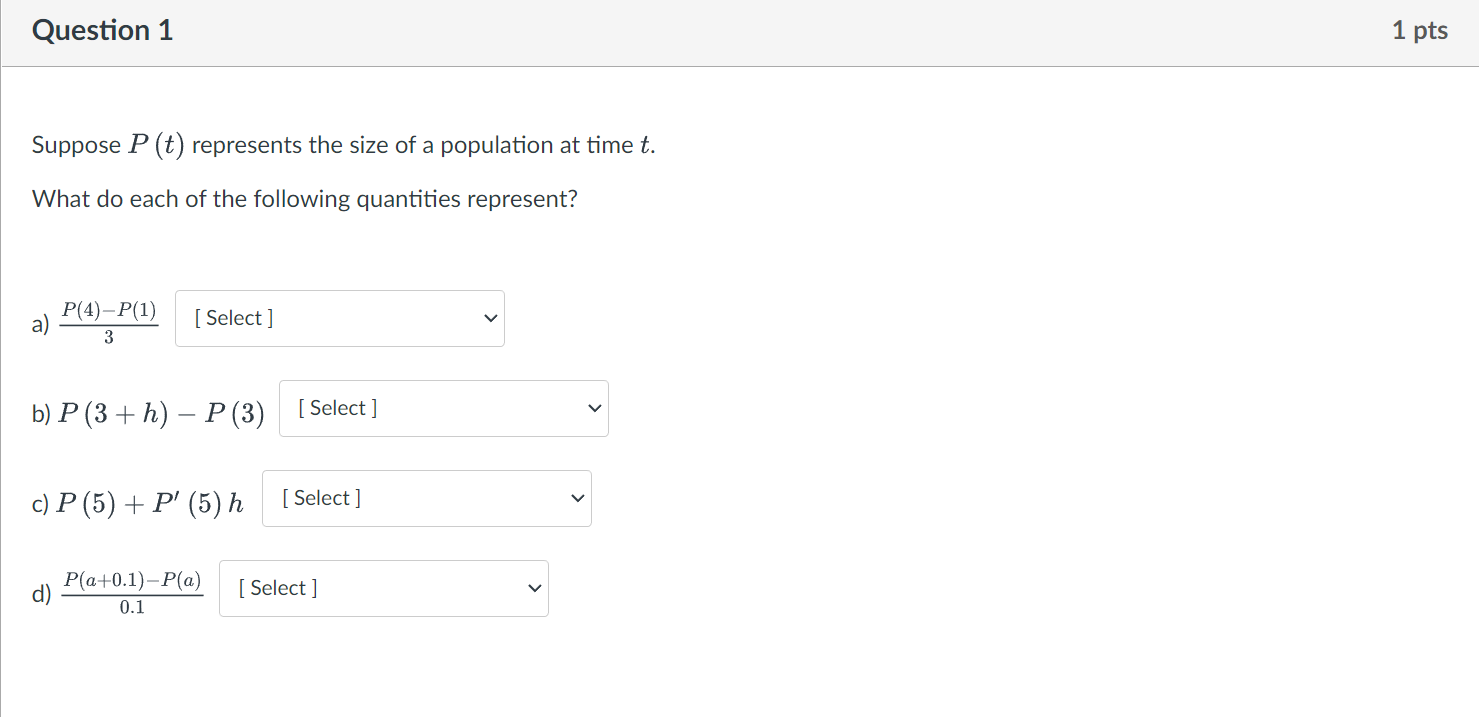Click the expression P(3+h) - P(3)

tap(161, 408)
